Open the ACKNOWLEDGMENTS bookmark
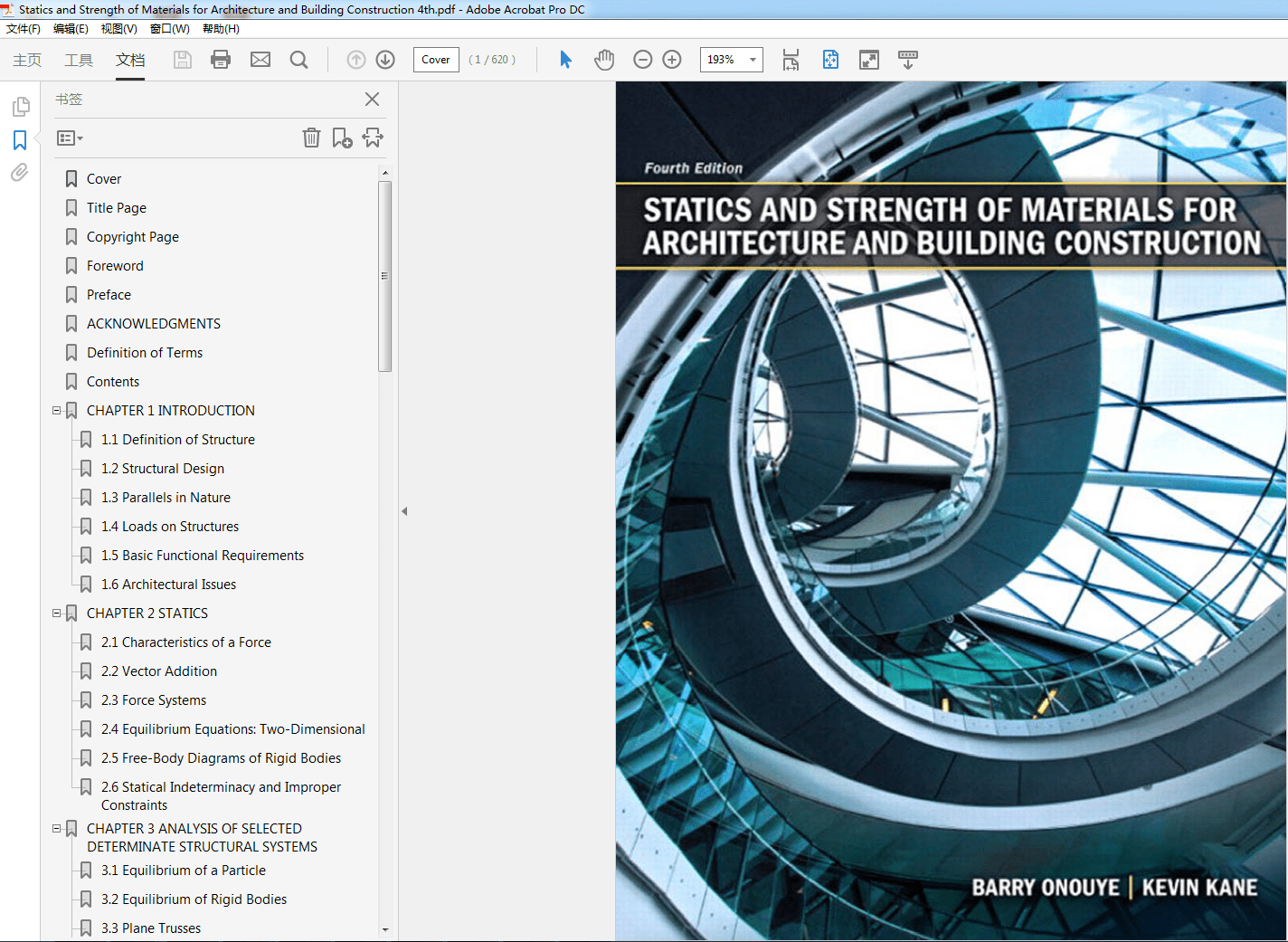Image resolution: width=1288 pixels, height=942 pixels. (x=154, y=324)
